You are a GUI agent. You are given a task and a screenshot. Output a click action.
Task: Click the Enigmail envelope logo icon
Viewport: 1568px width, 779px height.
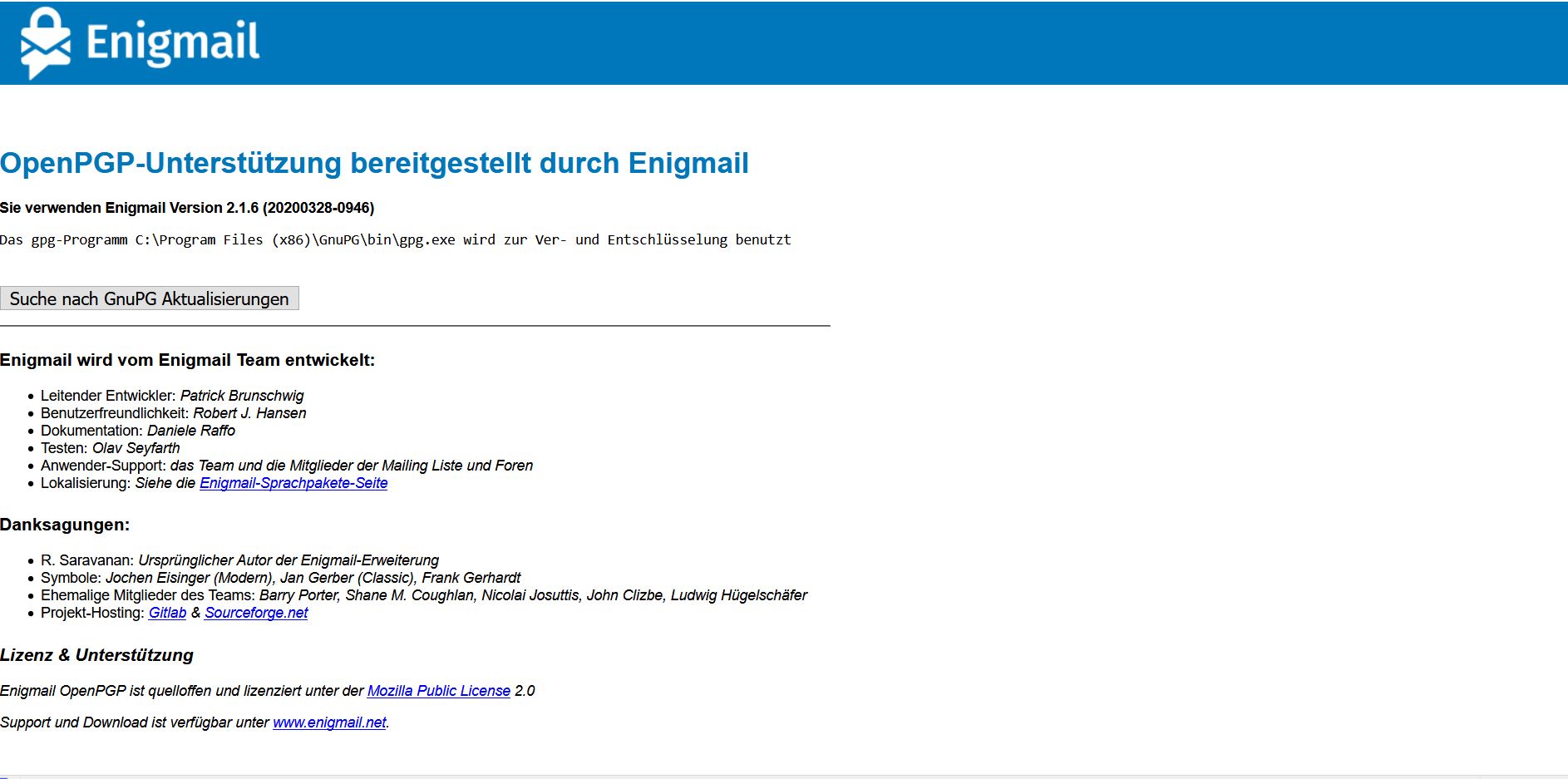point(46,42)
